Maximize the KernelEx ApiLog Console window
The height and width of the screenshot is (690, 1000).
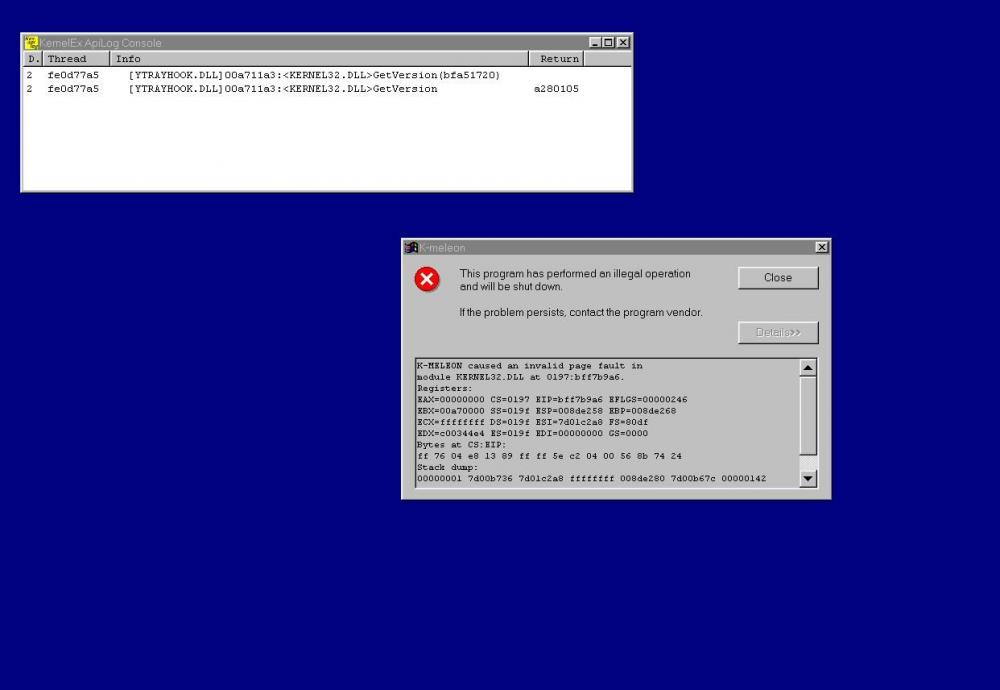click(x=608, y=43)
